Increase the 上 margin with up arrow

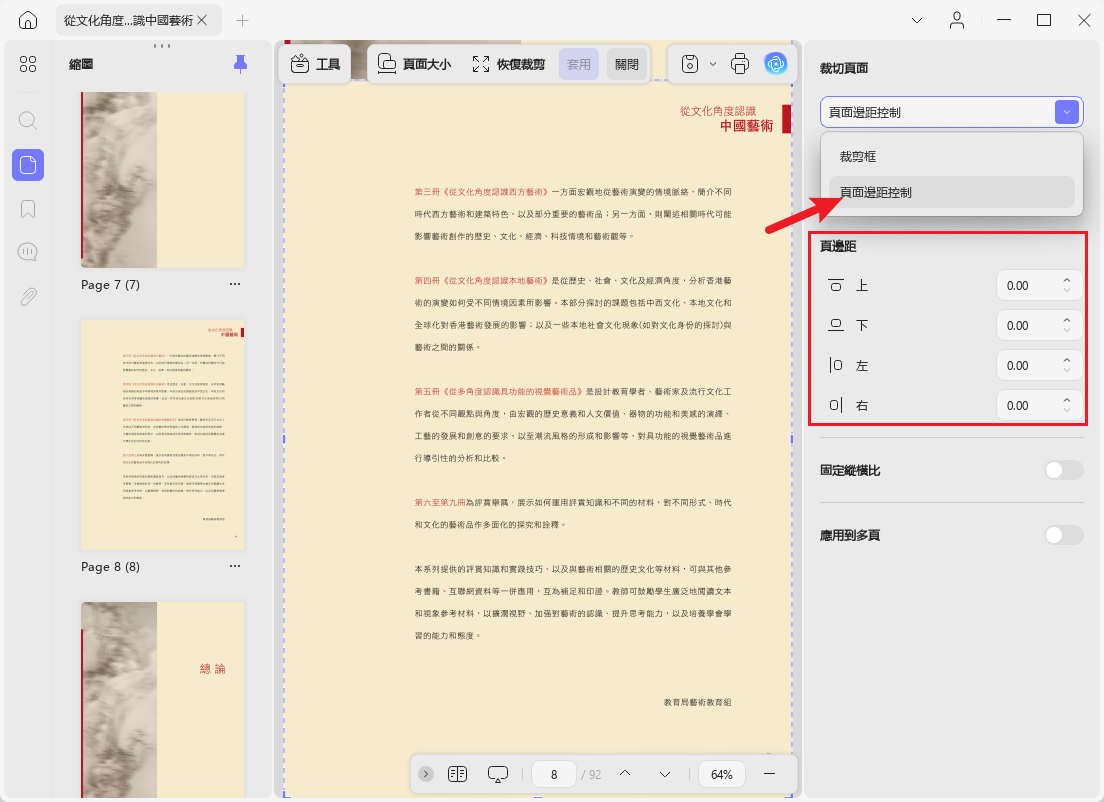point(1067,280)
